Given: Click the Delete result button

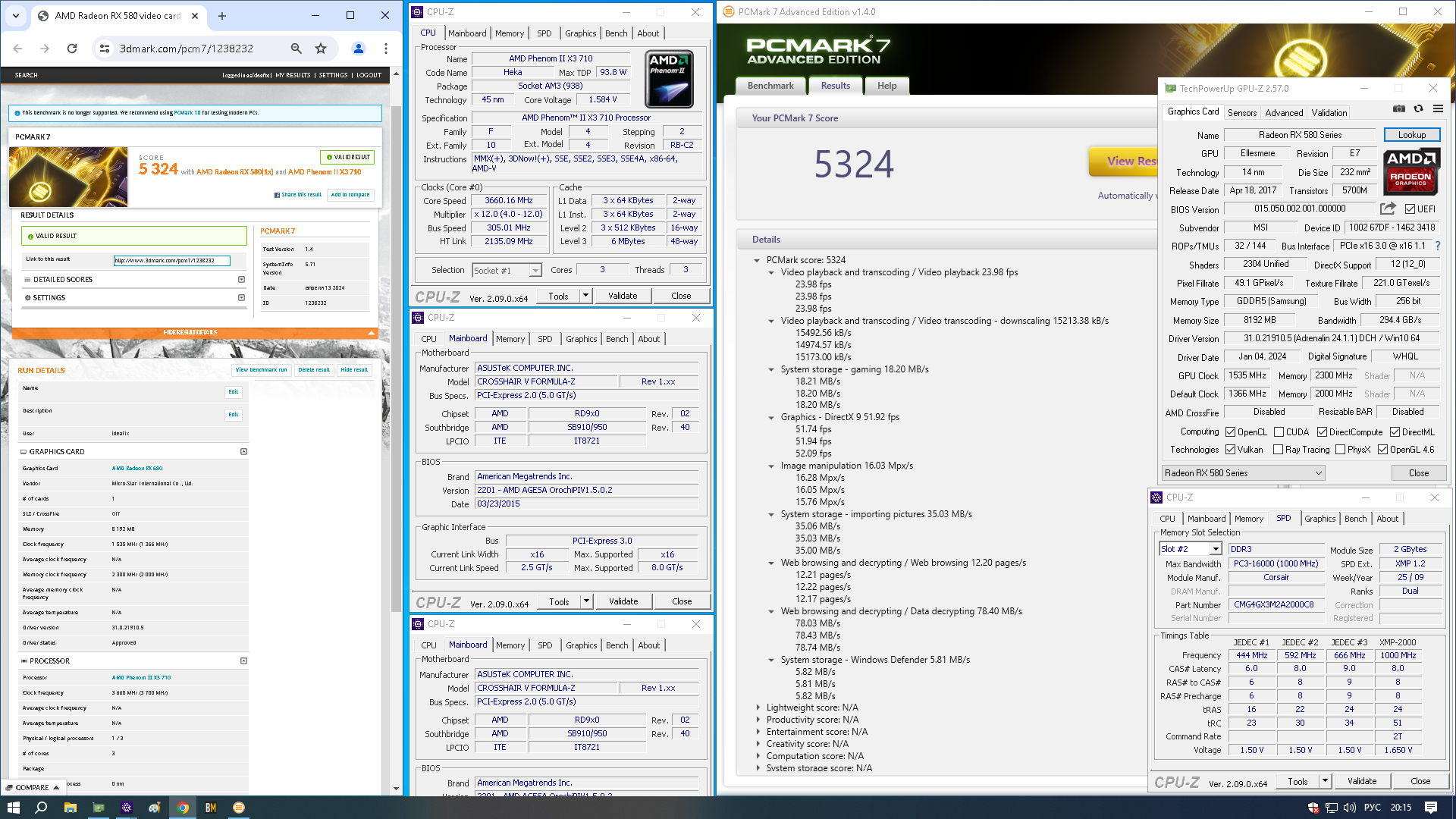Looking at the screenshot, I should [314, 370].
